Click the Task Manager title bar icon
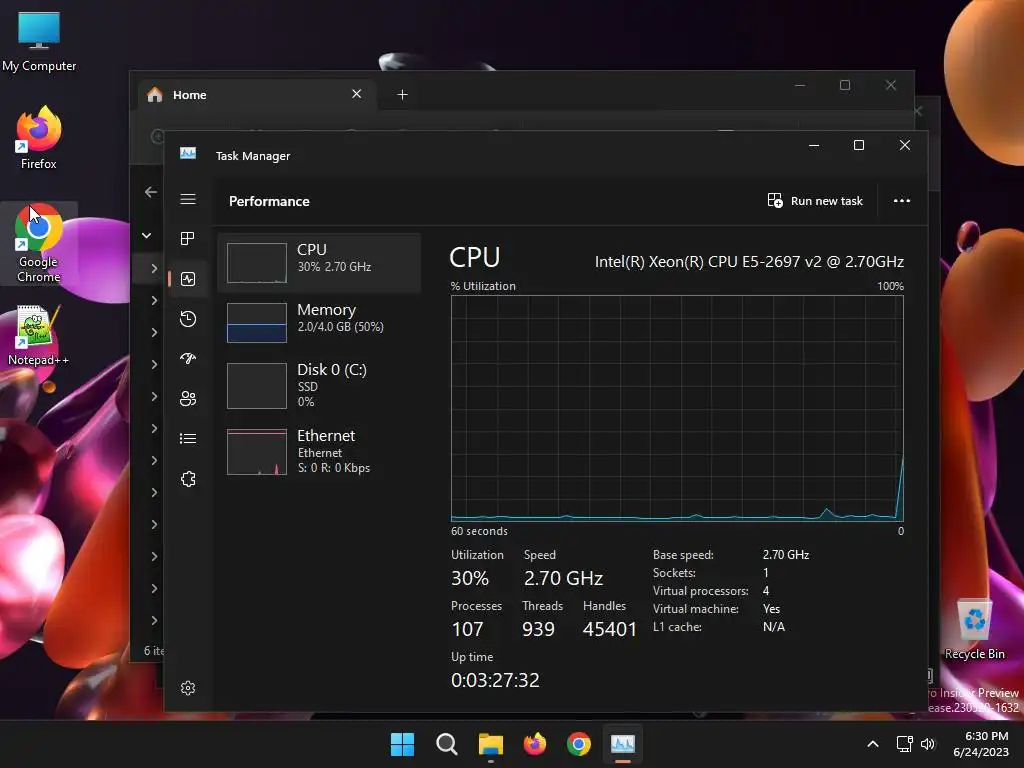 click(188, 153)
